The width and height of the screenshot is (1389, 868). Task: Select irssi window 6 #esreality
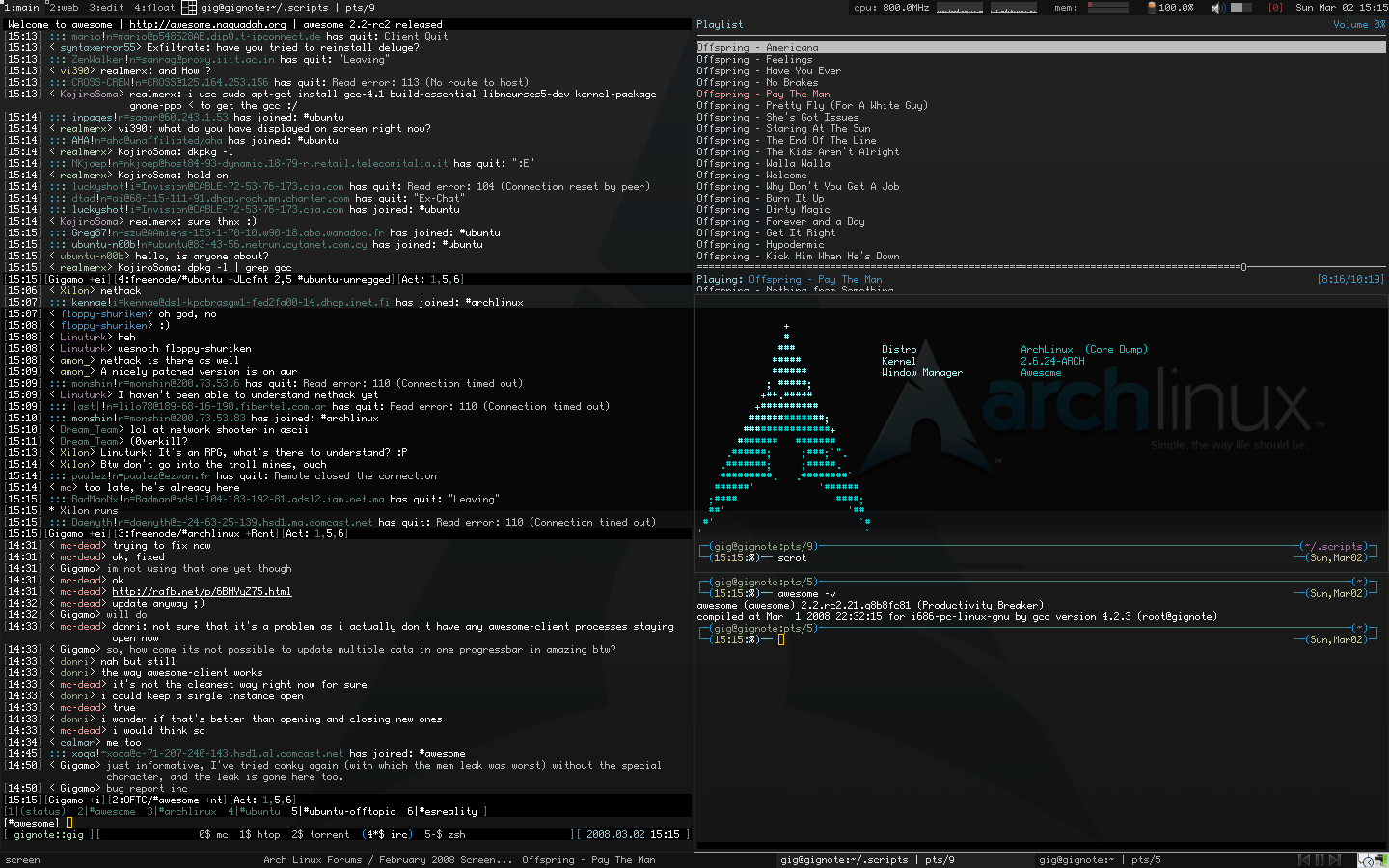pyautogui.click(x=442, y=811)
